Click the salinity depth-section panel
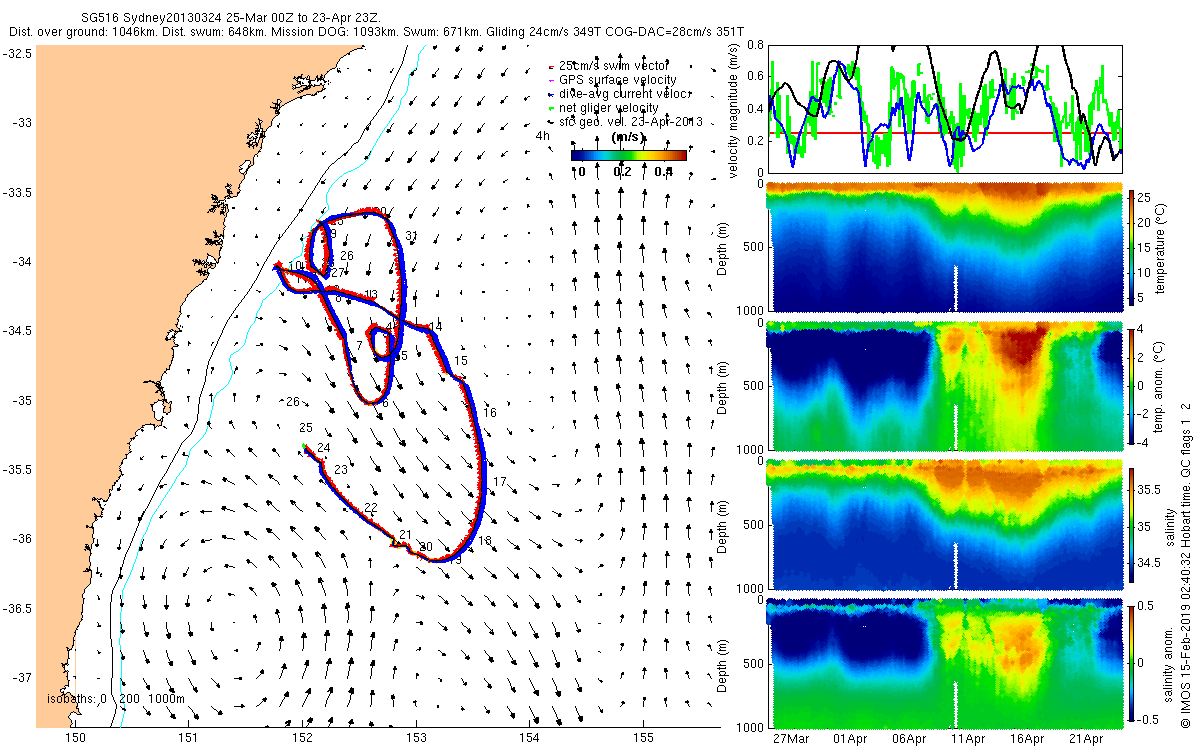Screen dimensions: 1200x750 coord(943,525)
